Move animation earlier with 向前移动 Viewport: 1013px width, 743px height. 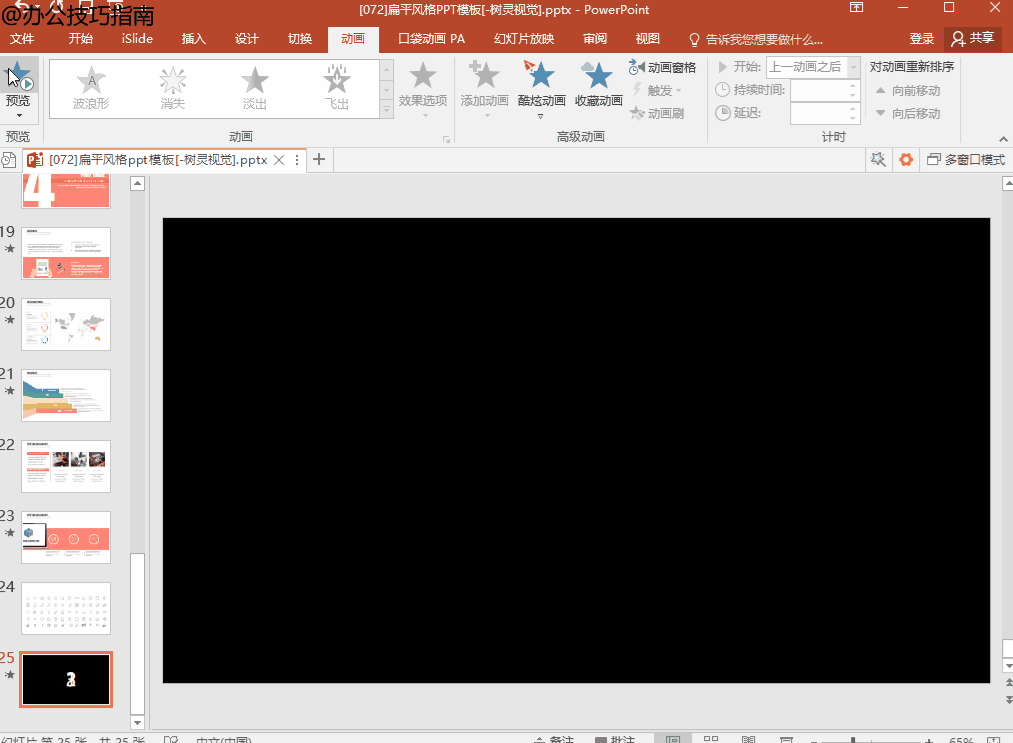click(908, 90)
